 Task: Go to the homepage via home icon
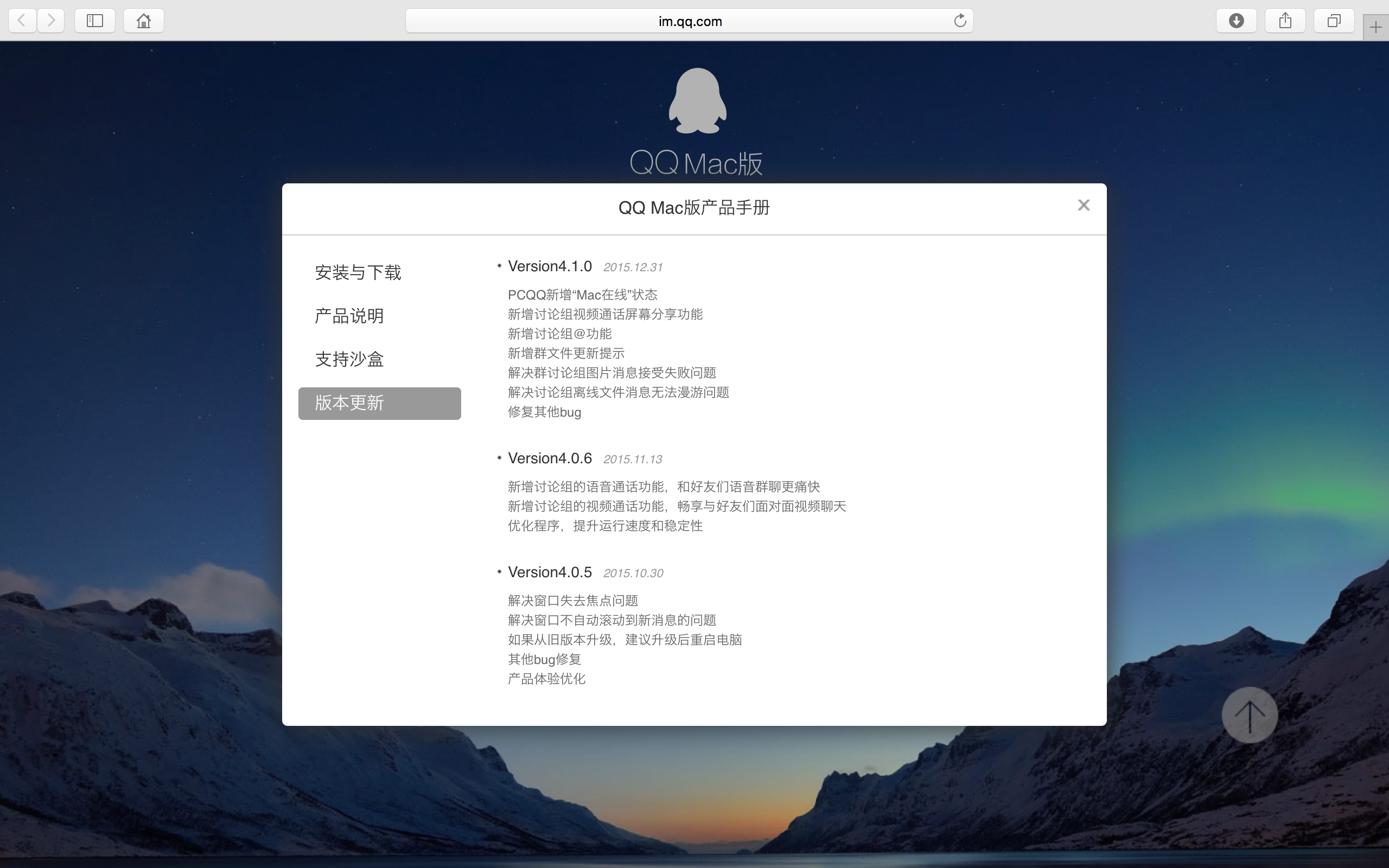click(x=143, y=20)
